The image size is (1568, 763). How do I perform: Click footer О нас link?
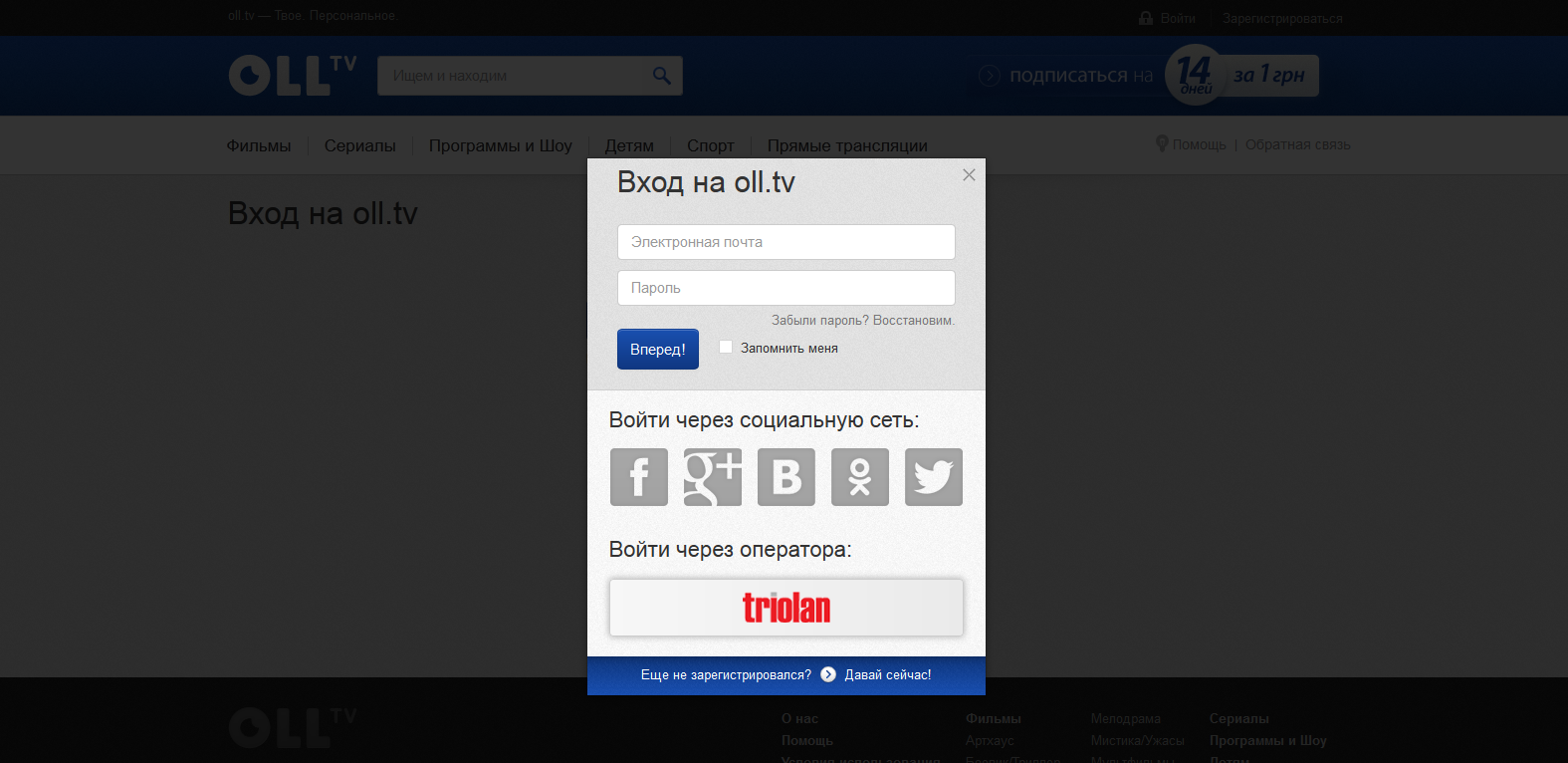pyautogui.click(x=799, y=718)
